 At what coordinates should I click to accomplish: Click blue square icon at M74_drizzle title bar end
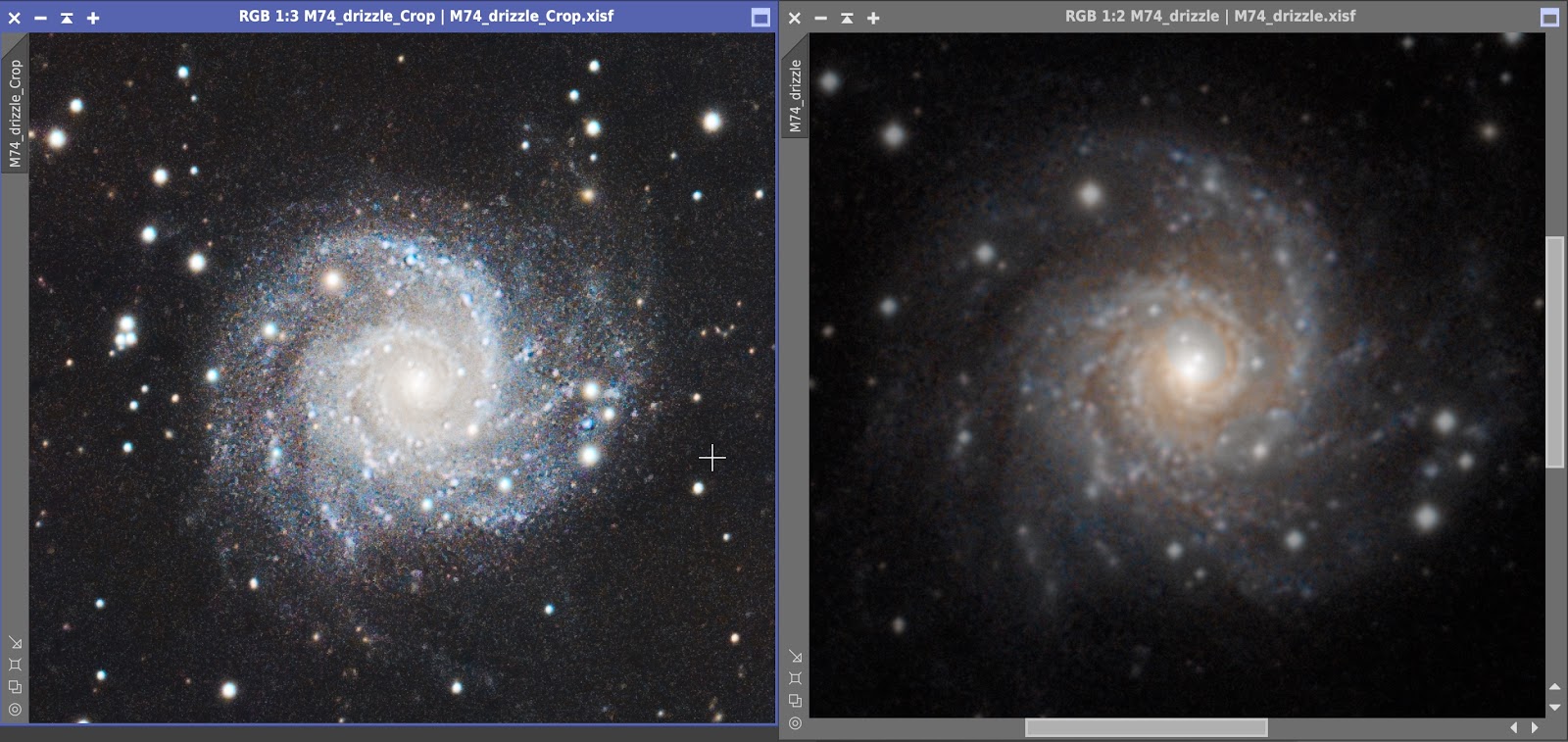pyautogui.click(x=1549, y=18)
